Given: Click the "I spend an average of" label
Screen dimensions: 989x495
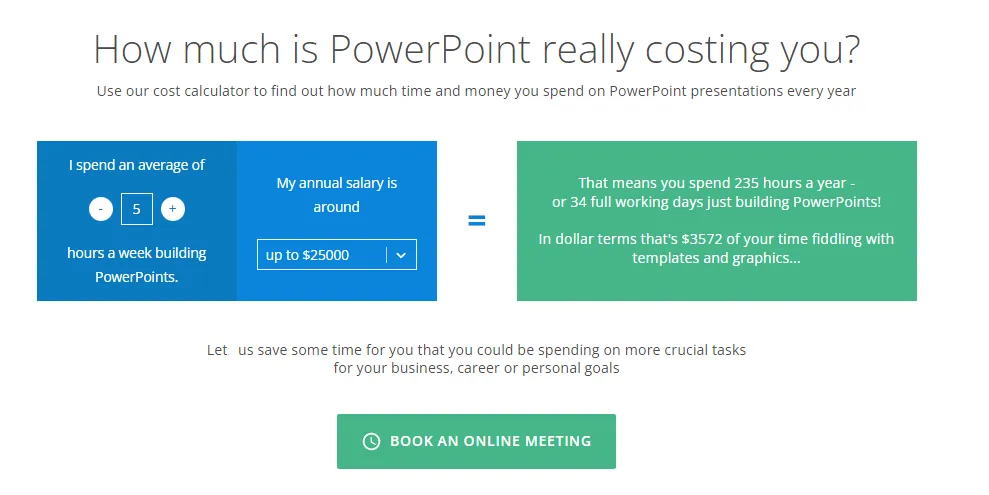Looking at the screenshot, I should (x=137, y=165).
